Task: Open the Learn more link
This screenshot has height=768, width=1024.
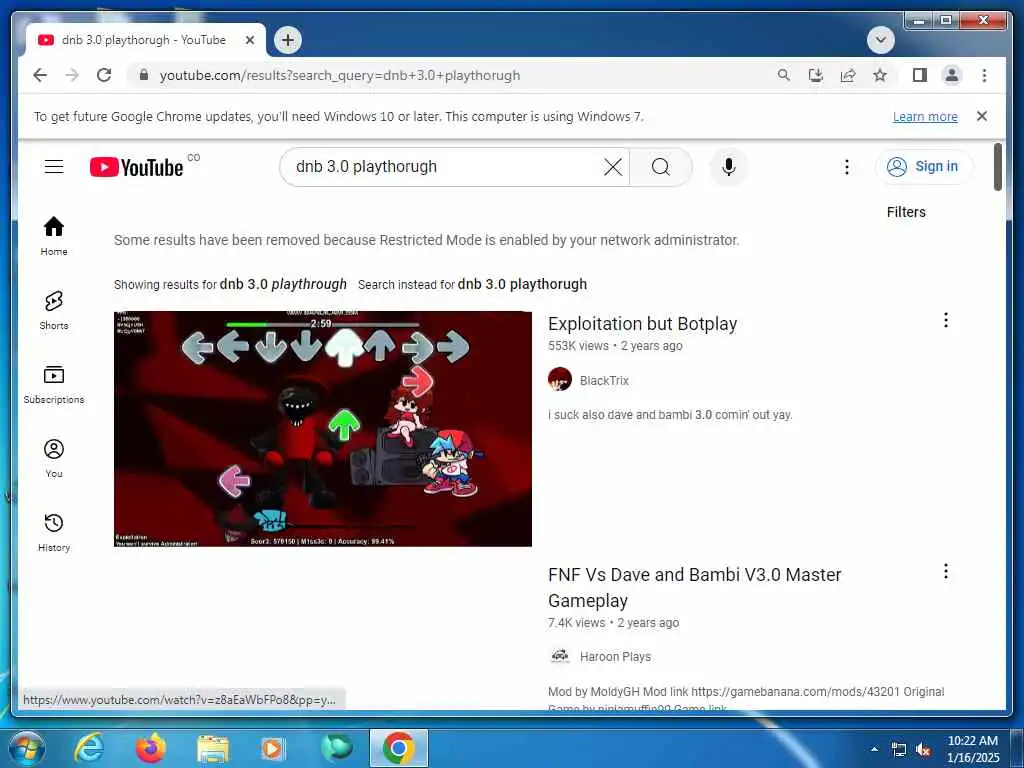Action: point(925,117)
